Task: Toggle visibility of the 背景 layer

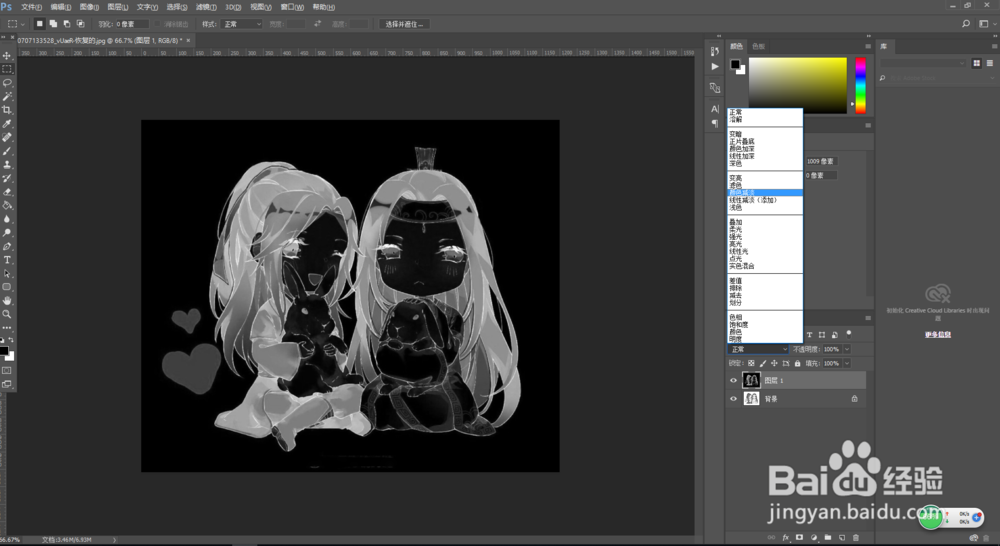Action: click(x=733, y=398)
